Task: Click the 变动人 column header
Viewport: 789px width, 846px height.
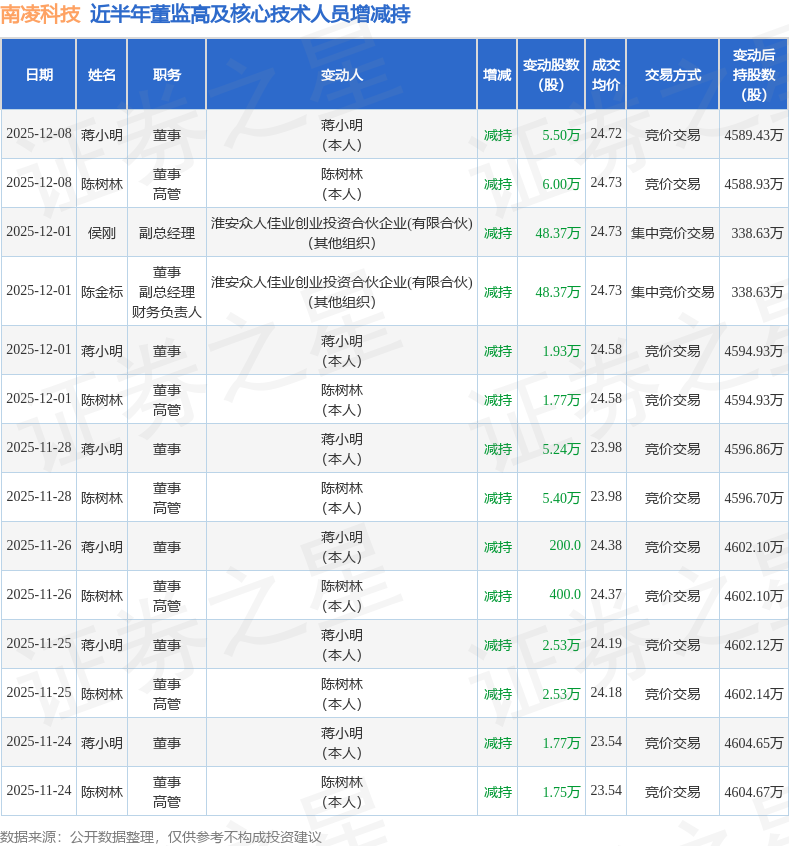Action: click(x=342, y=75)
